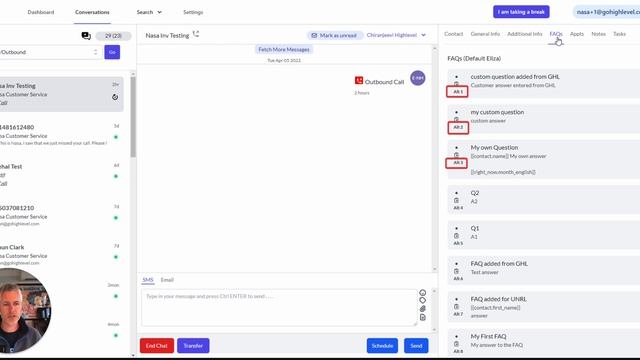The image size is (640, 360).
Task: Expand the Chiranjeevi Highlevel assignee dropdown
Action: (396, 35)
